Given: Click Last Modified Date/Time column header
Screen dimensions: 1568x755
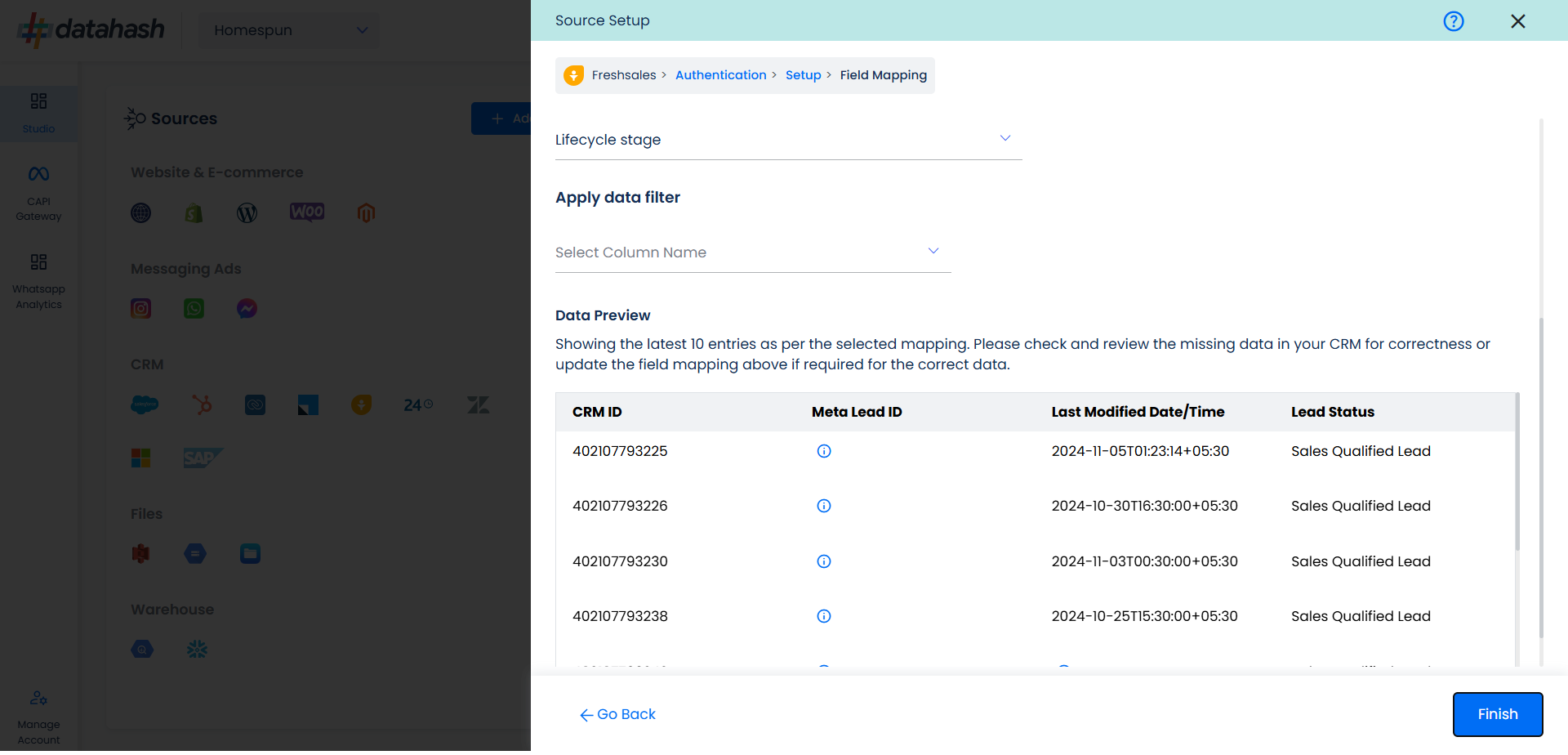Looking at the screenshot, I should click(x=1138, y=412).
